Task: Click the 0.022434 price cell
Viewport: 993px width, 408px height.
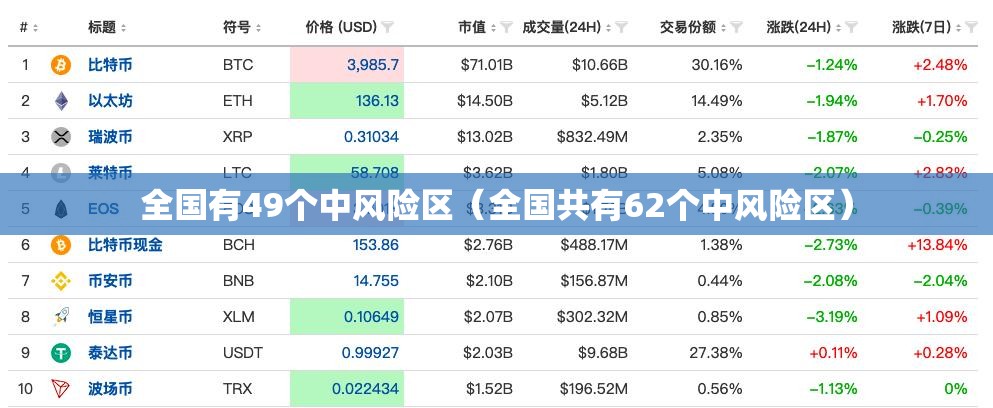Action: [x=347, y=388]
